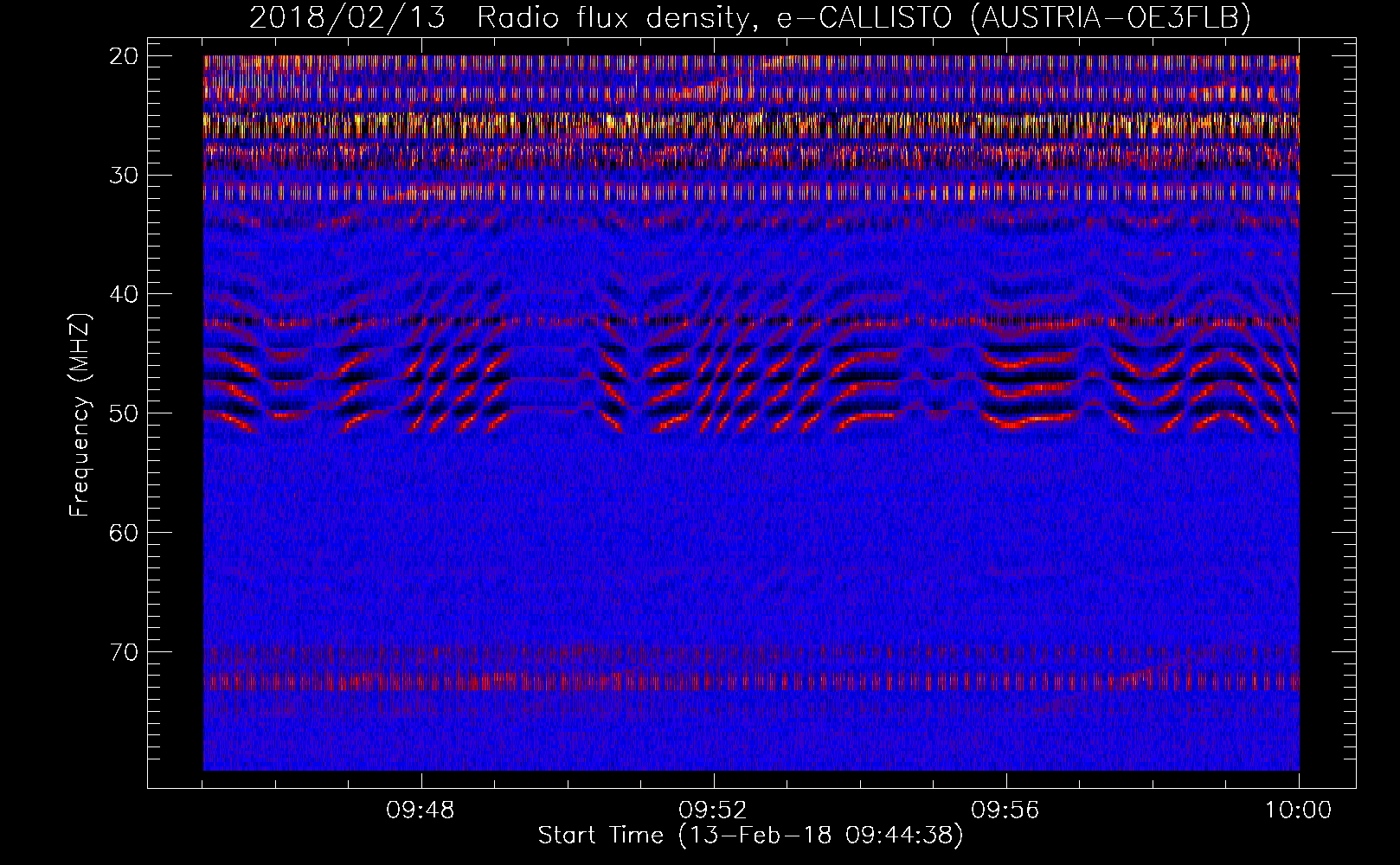Select the 60 frequency tick label
The image size is (1400, 865).
(125, 532)
